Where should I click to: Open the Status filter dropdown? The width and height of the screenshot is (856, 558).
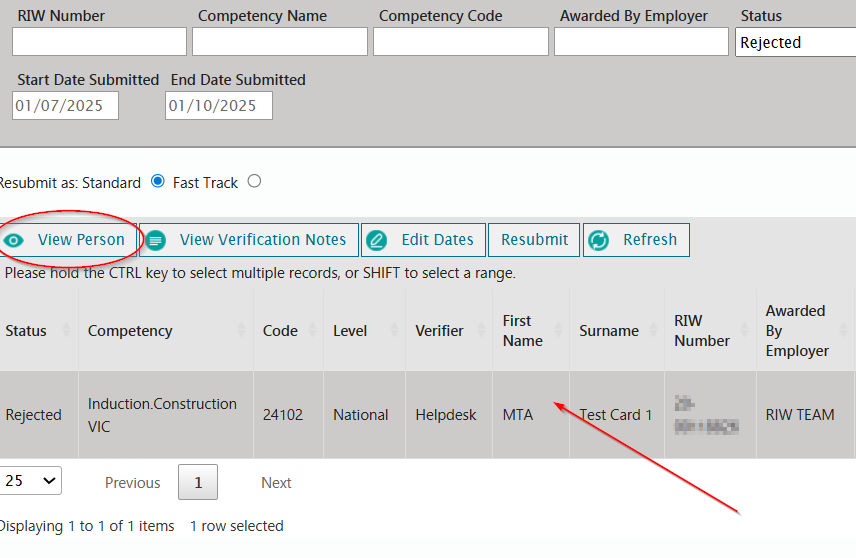point(795,42)
